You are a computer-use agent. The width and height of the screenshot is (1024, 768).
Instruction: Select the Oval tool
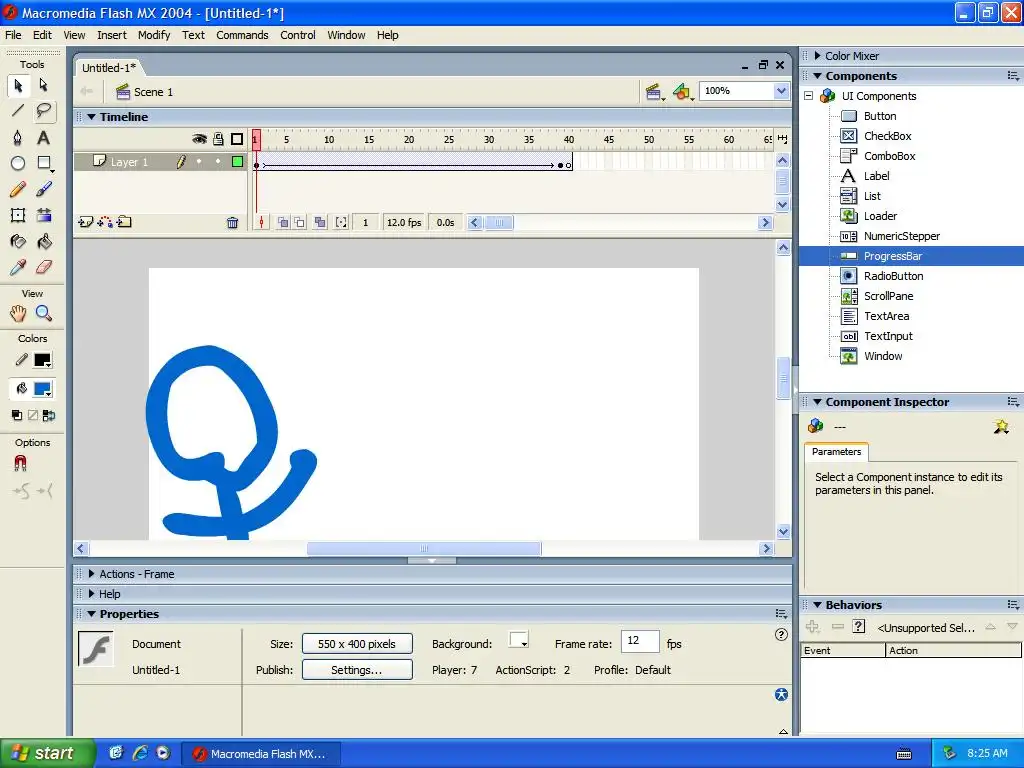coord(18,163)
